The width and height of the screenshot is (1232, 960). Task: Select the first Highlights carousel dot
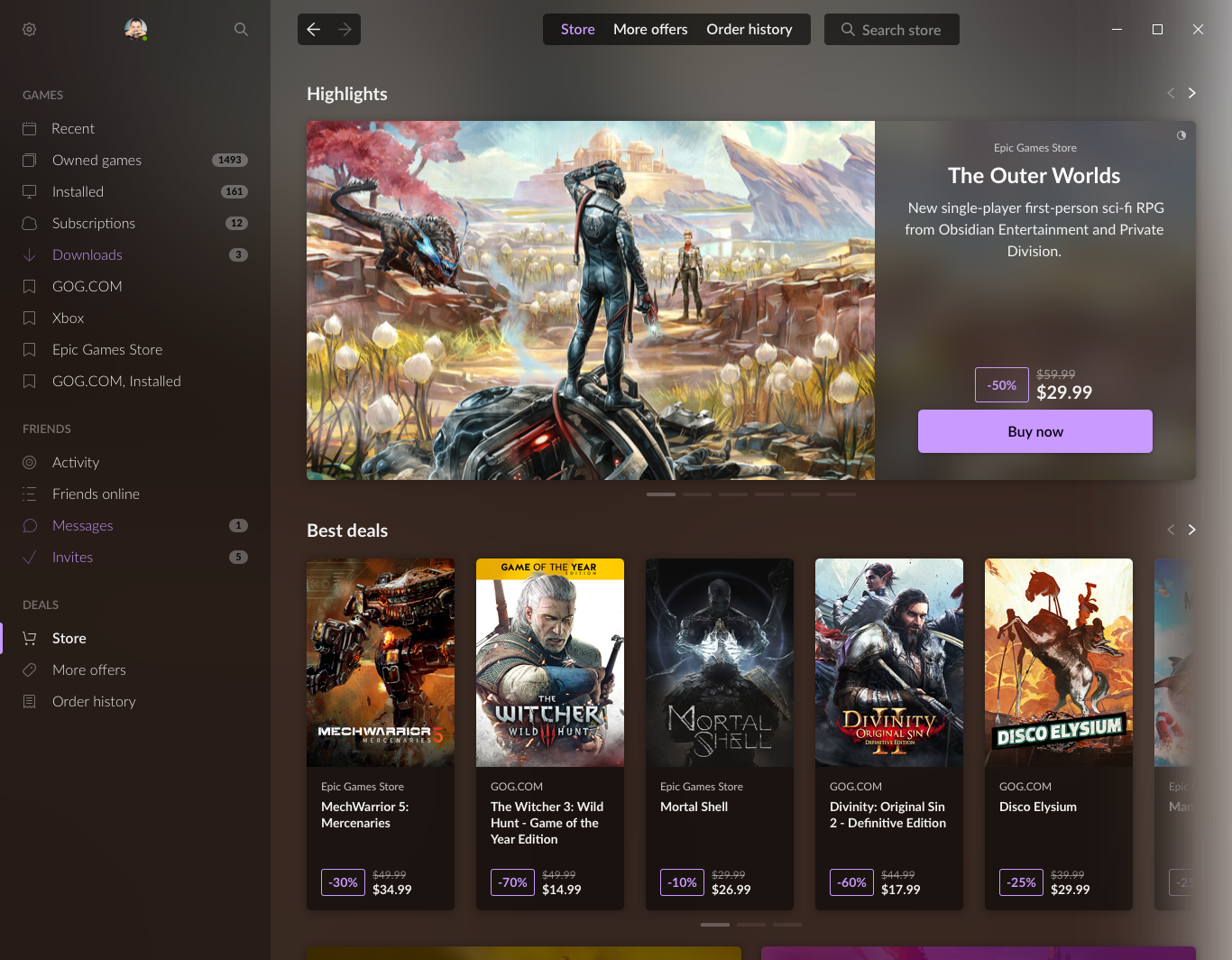coord(660,494)
